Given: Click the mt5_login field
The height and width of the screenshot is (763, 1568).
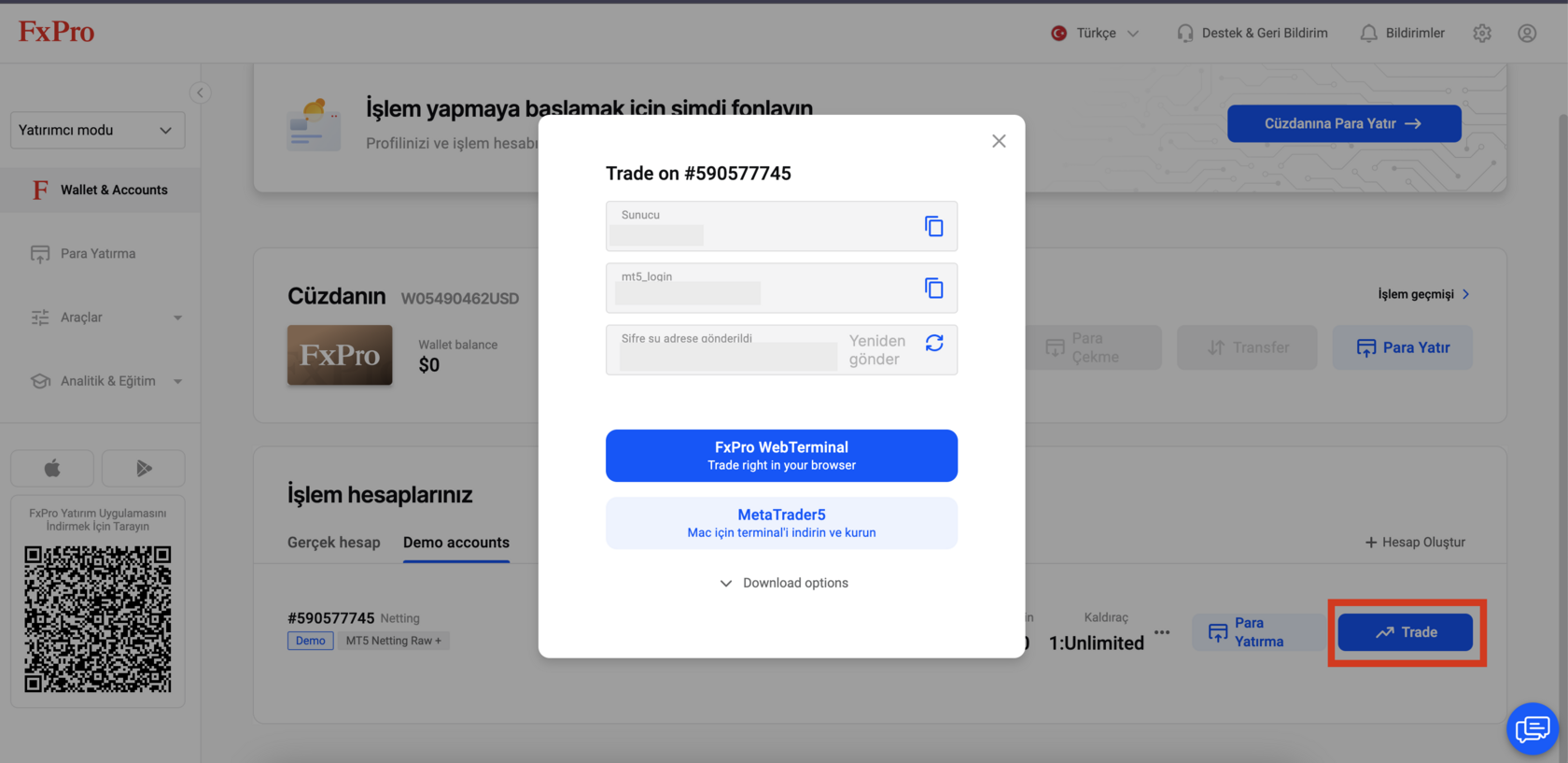Looking at the screenshot, I should [781, 288].
